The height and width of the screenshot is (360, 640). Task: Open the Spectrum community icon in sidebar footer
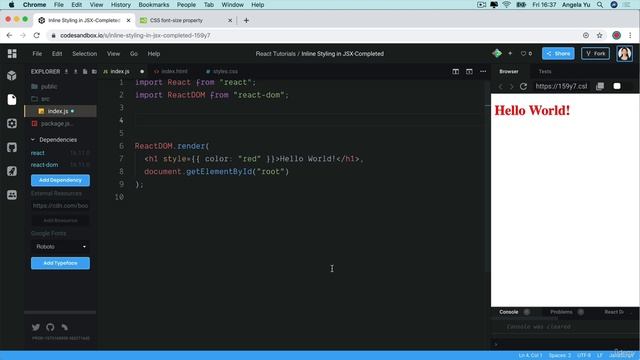(x=64, y=327)
